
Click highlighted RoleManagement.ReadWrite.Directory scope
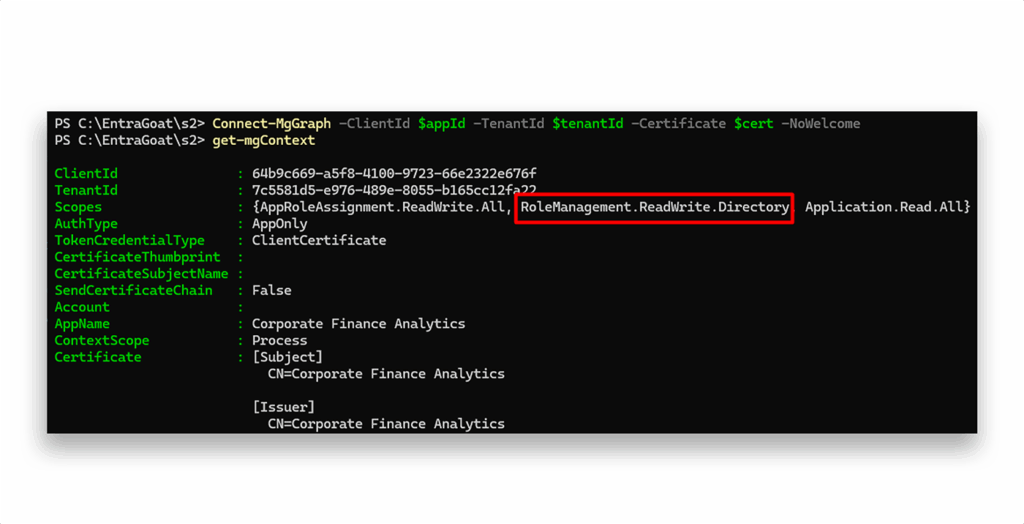(654, 207)
